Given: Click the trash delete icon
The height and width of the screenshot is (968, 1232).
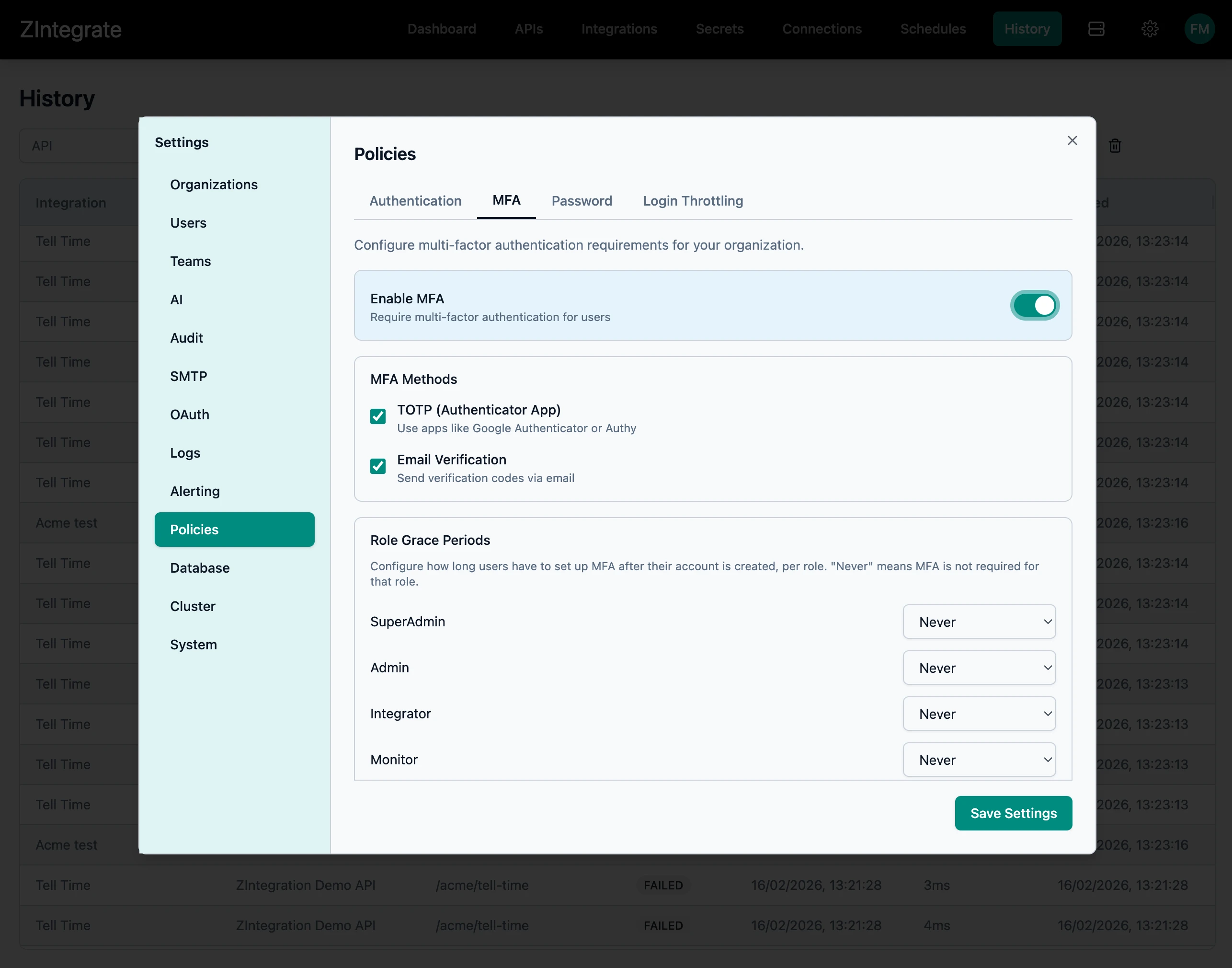Looking at the screenshot, I should click(x=1115, y=146).
